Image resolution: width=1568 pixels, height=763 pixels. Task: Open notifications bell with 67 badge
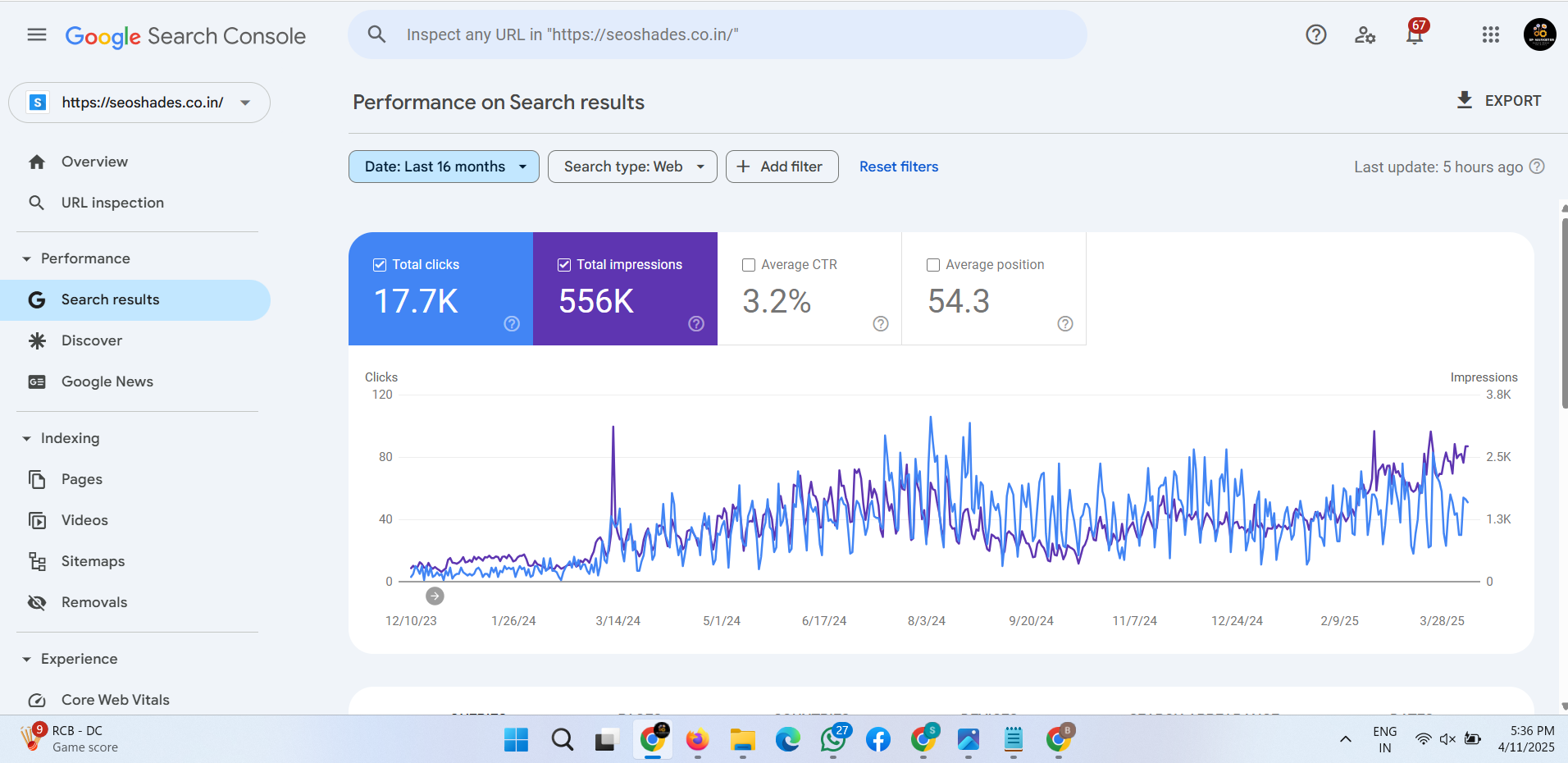point(1415,33)
